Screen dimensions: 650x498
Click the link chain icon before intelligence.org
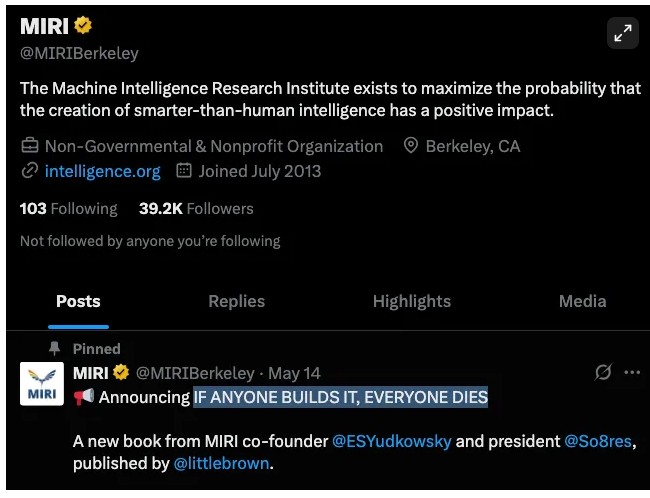coord(30,171)
